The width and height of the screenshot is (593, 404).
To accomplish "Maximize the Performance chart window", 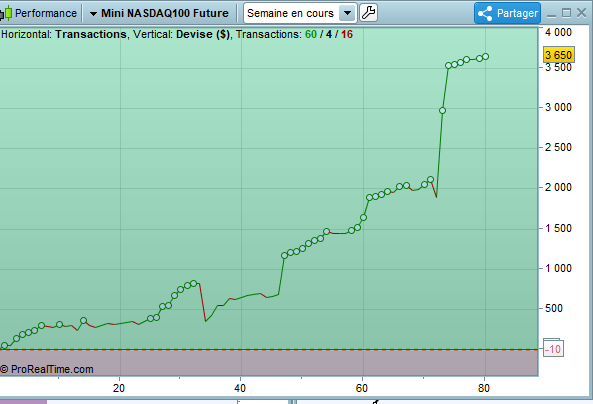I will point(566,13).
